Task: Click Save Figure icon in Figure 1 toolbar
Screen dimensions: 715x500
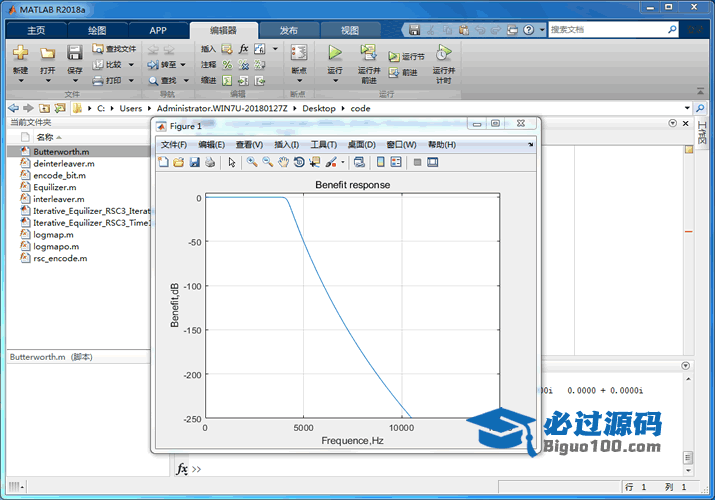Action: (194, 162)
